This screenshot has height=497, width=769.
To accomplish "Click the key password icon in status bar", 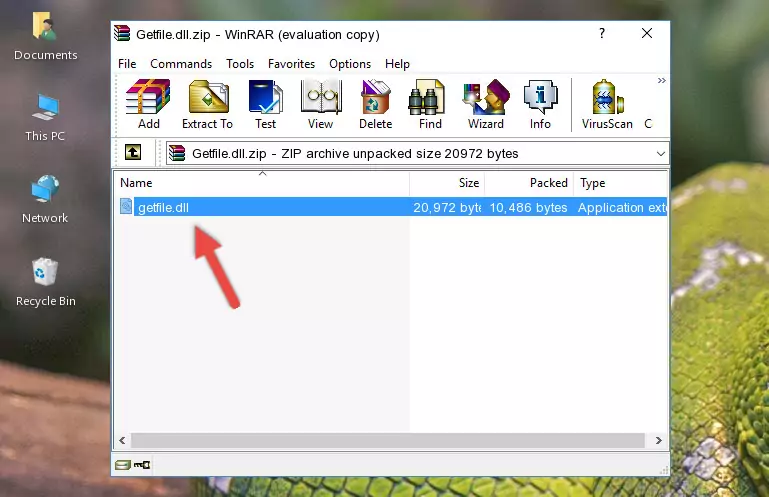I will [142, 465].
